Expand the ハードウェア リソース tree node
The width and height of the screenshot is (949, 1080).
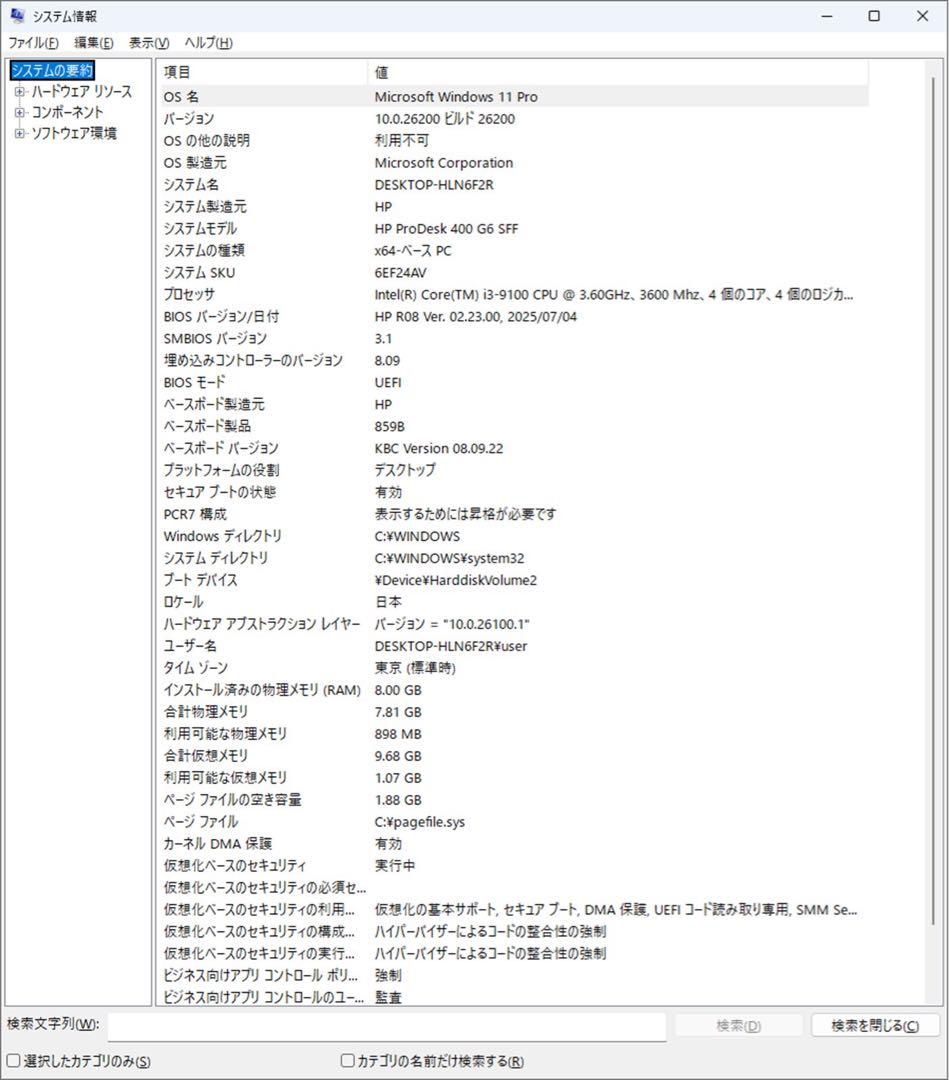pyautogui.click(x=19, y=92)
